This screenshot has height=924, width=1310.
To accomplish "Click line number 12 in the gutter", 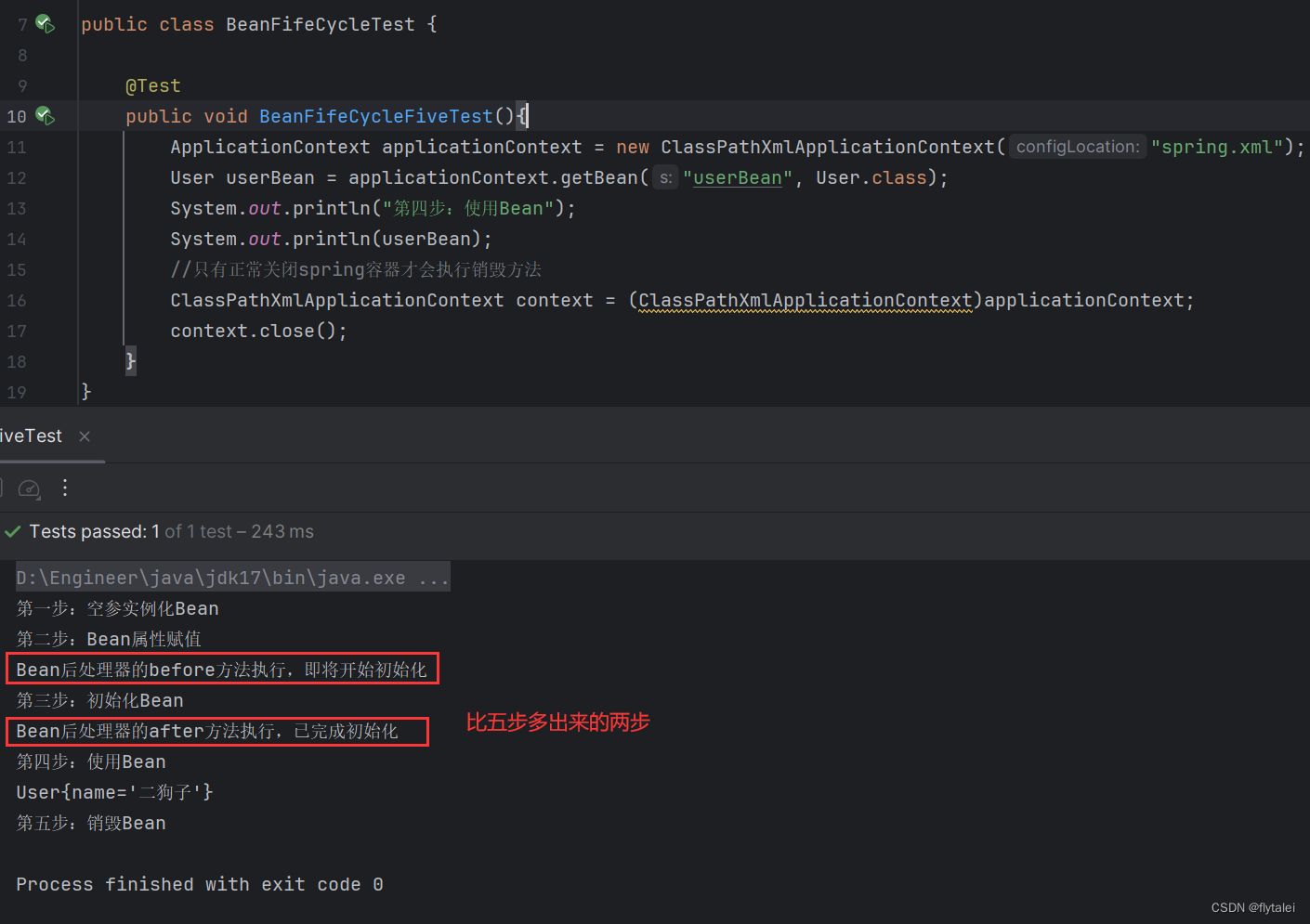I will (x=17, y=177).
